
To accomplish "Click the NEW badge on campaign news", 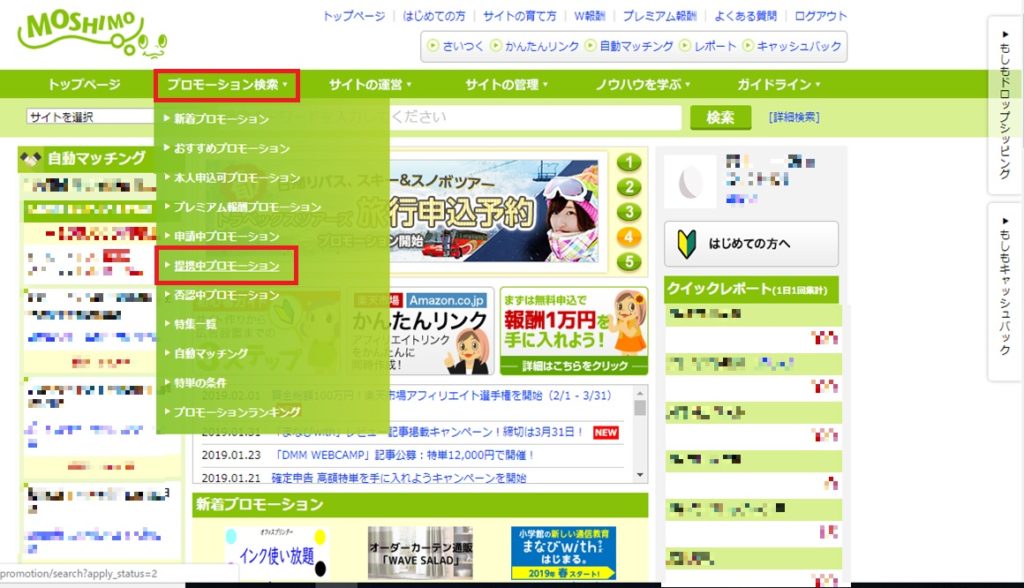I will [605, 433].
